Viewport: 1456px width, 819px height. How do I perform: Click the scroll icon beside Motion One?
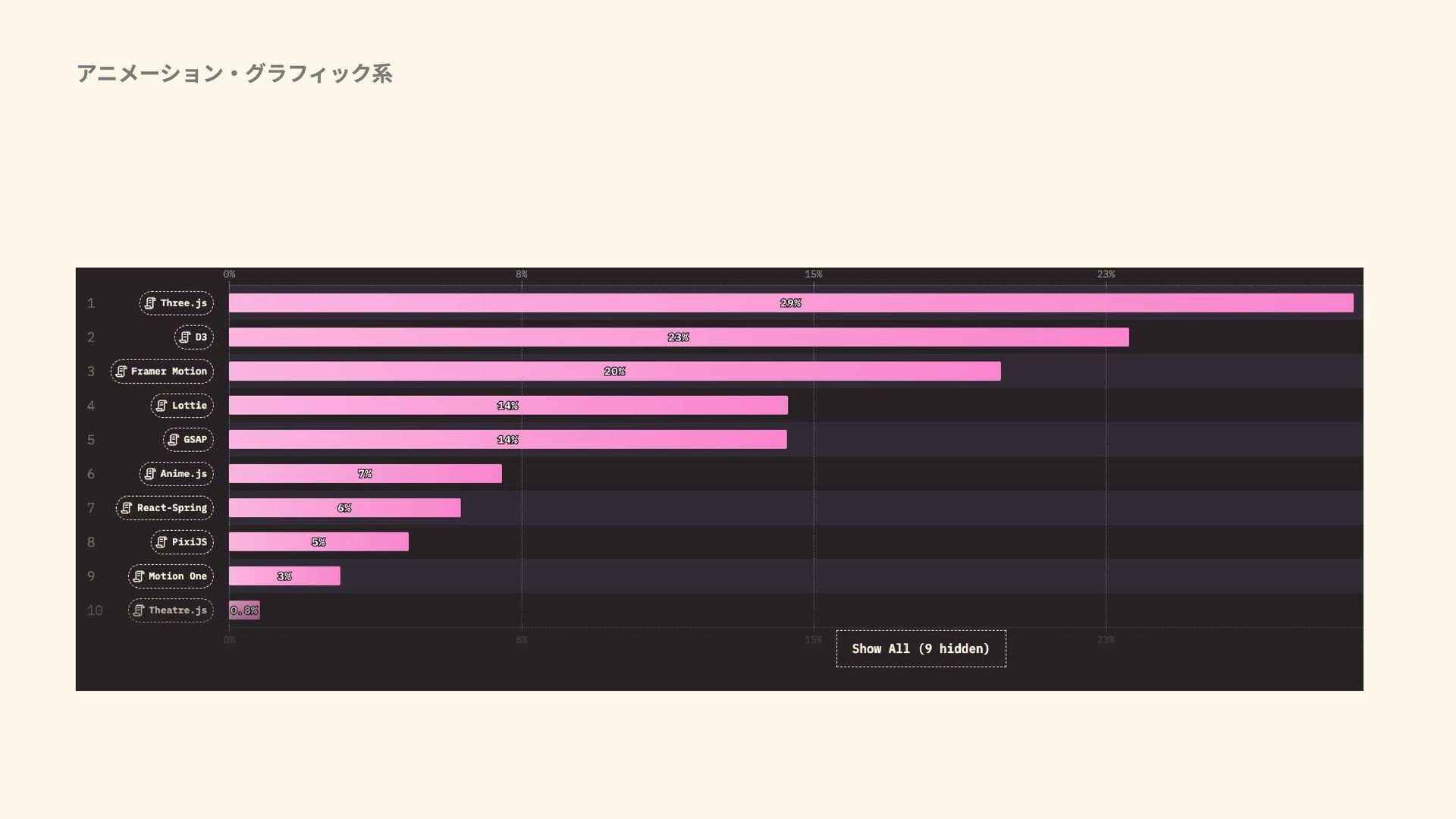coord(139,576)
